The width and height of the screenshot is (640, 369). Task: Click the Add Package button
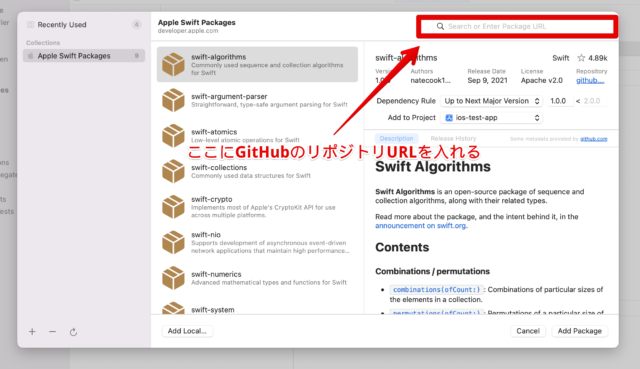pyautogui.click(x=580, y=331)
